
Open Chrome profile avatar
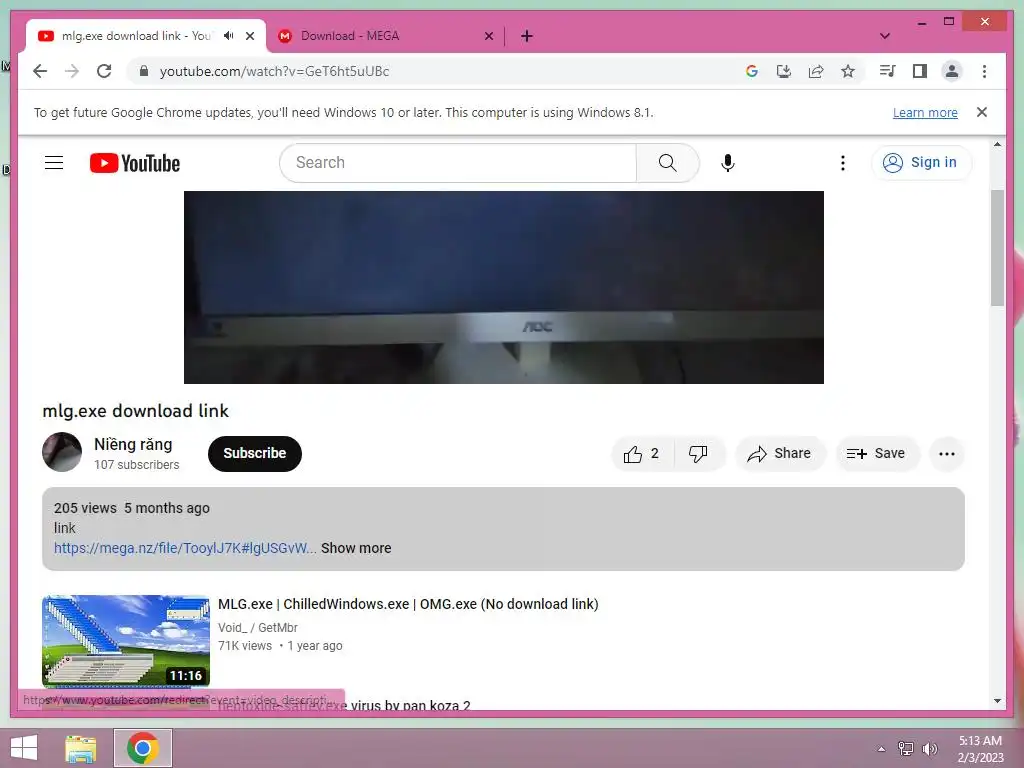click(952, 71)
